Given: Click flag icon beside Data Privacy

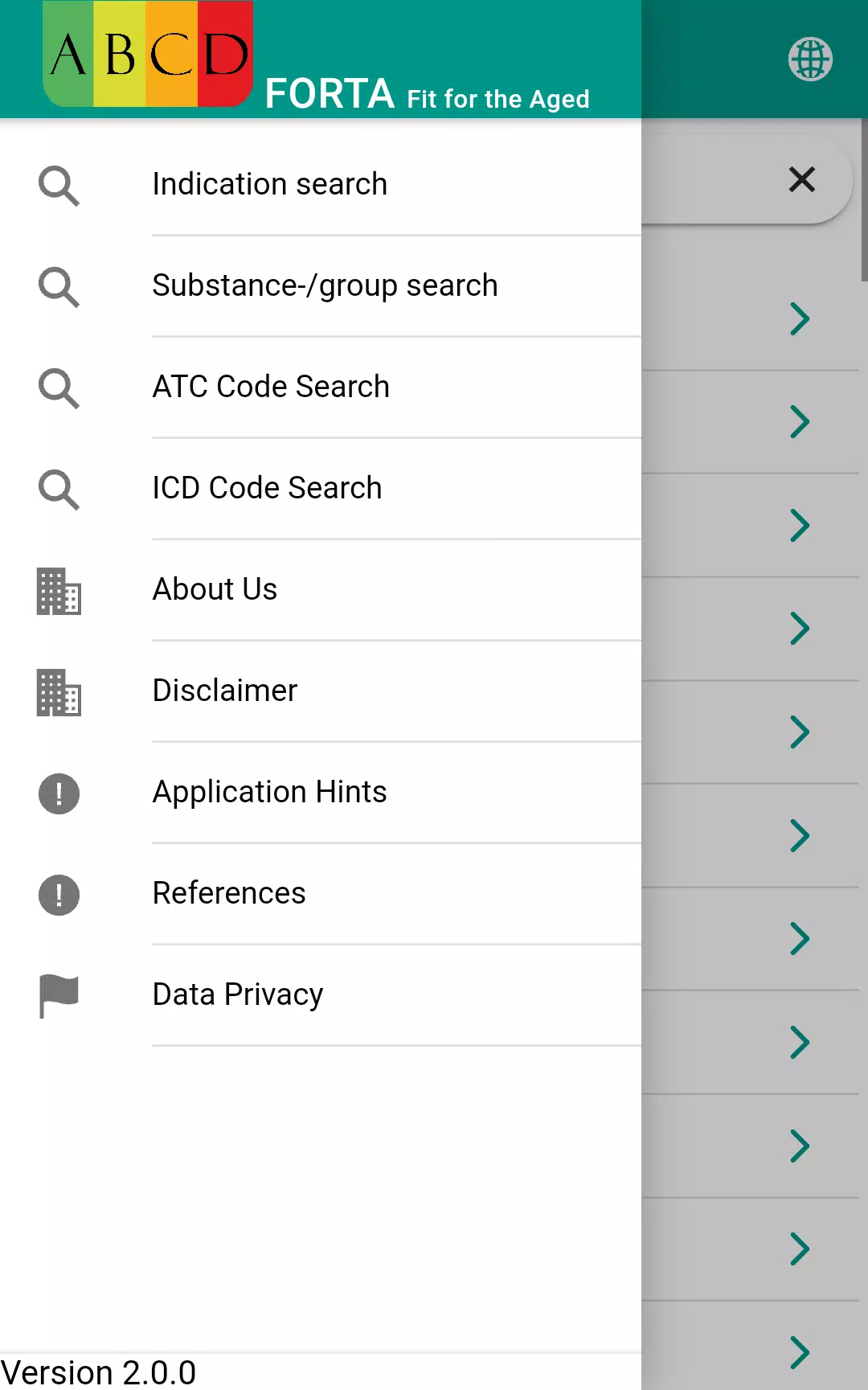Looking at the screenshot, I should coord(59,996).
